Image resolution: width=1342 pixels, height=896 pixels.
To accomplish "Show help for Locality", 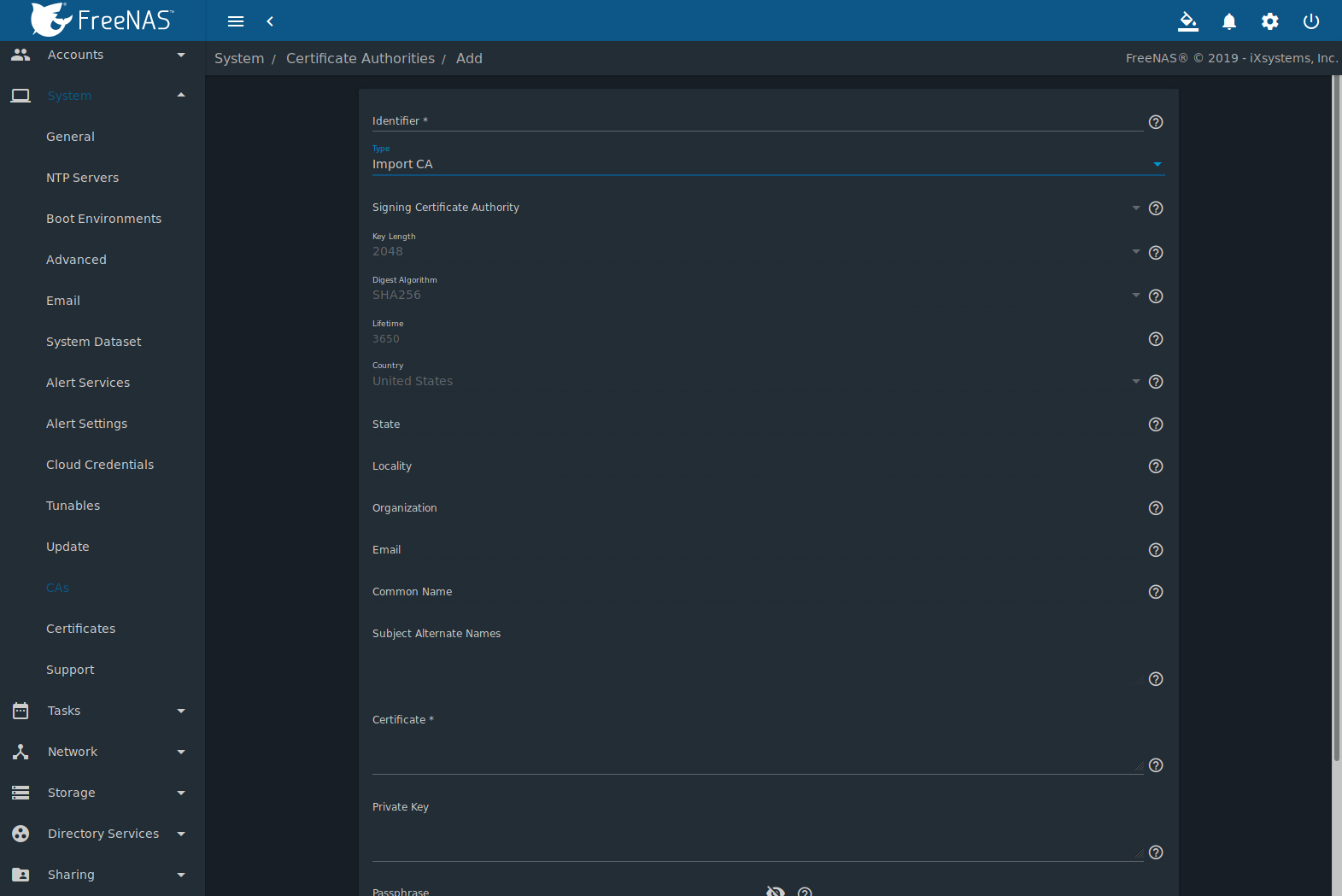I will [x=1156, y=466].
